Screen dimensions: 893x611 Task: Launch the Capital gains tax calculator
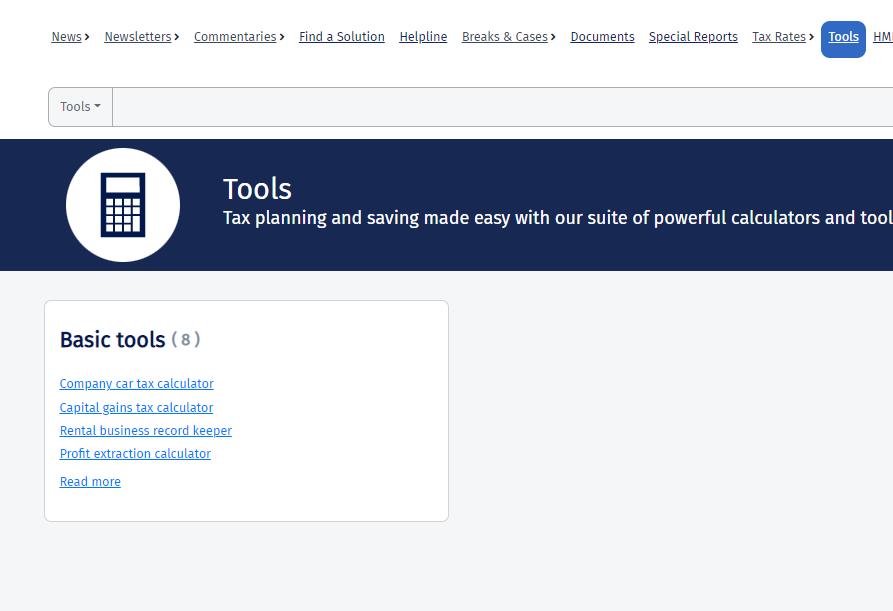(x=136, y=408)
